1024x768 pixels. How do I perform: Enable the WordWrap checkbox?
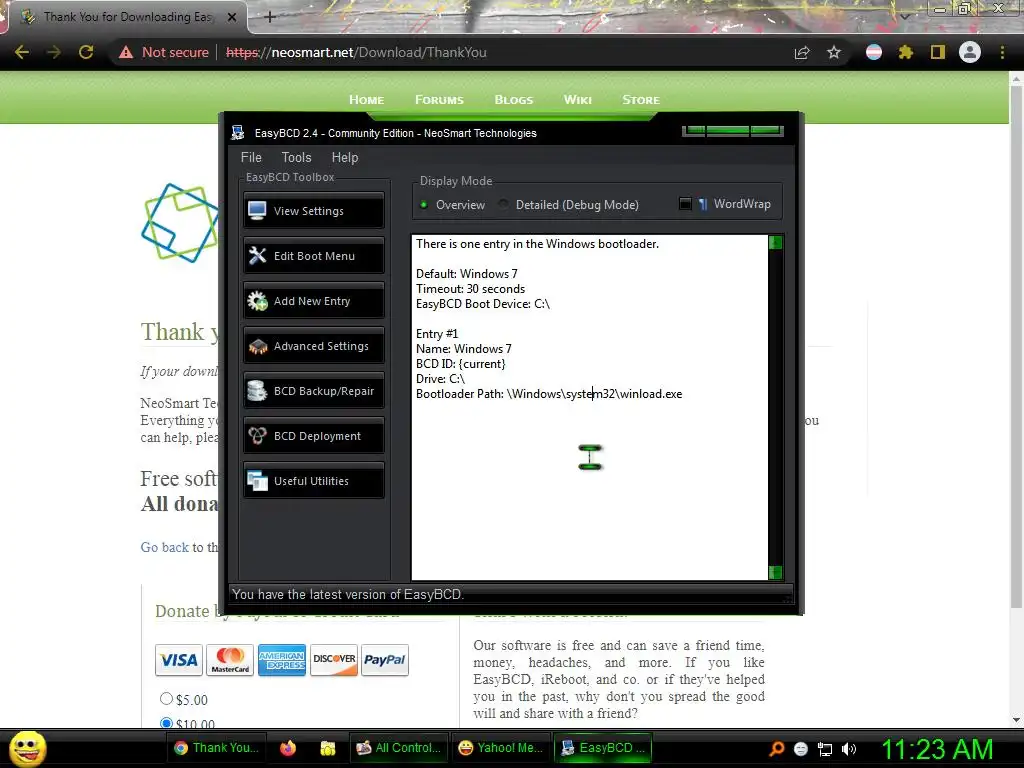pos(685,204)
